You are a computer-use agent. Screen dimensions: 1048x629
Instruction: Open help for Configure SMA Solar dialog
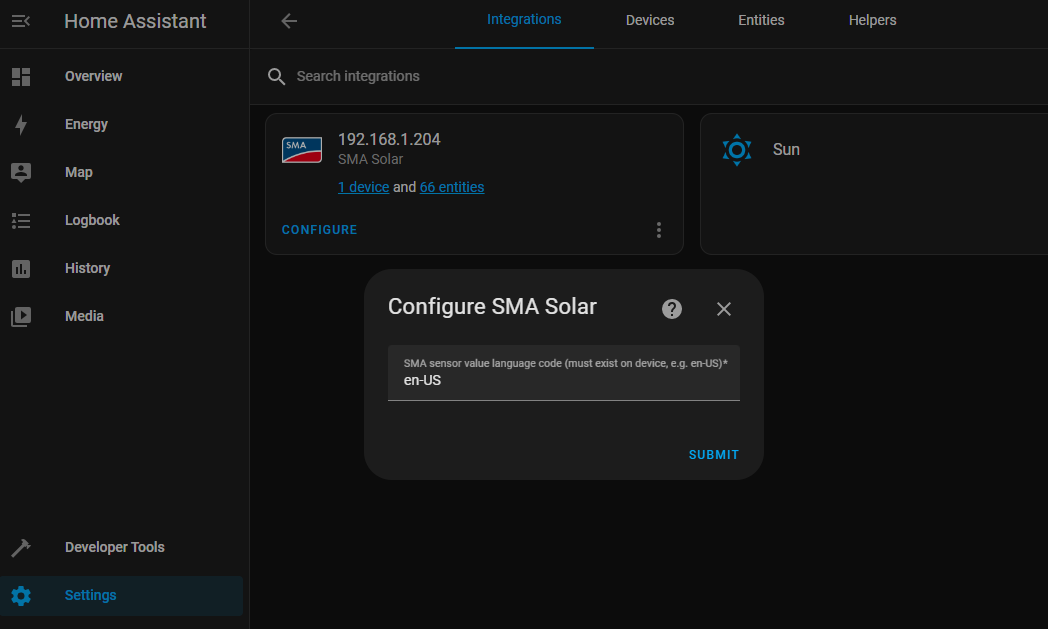[672, 309]
